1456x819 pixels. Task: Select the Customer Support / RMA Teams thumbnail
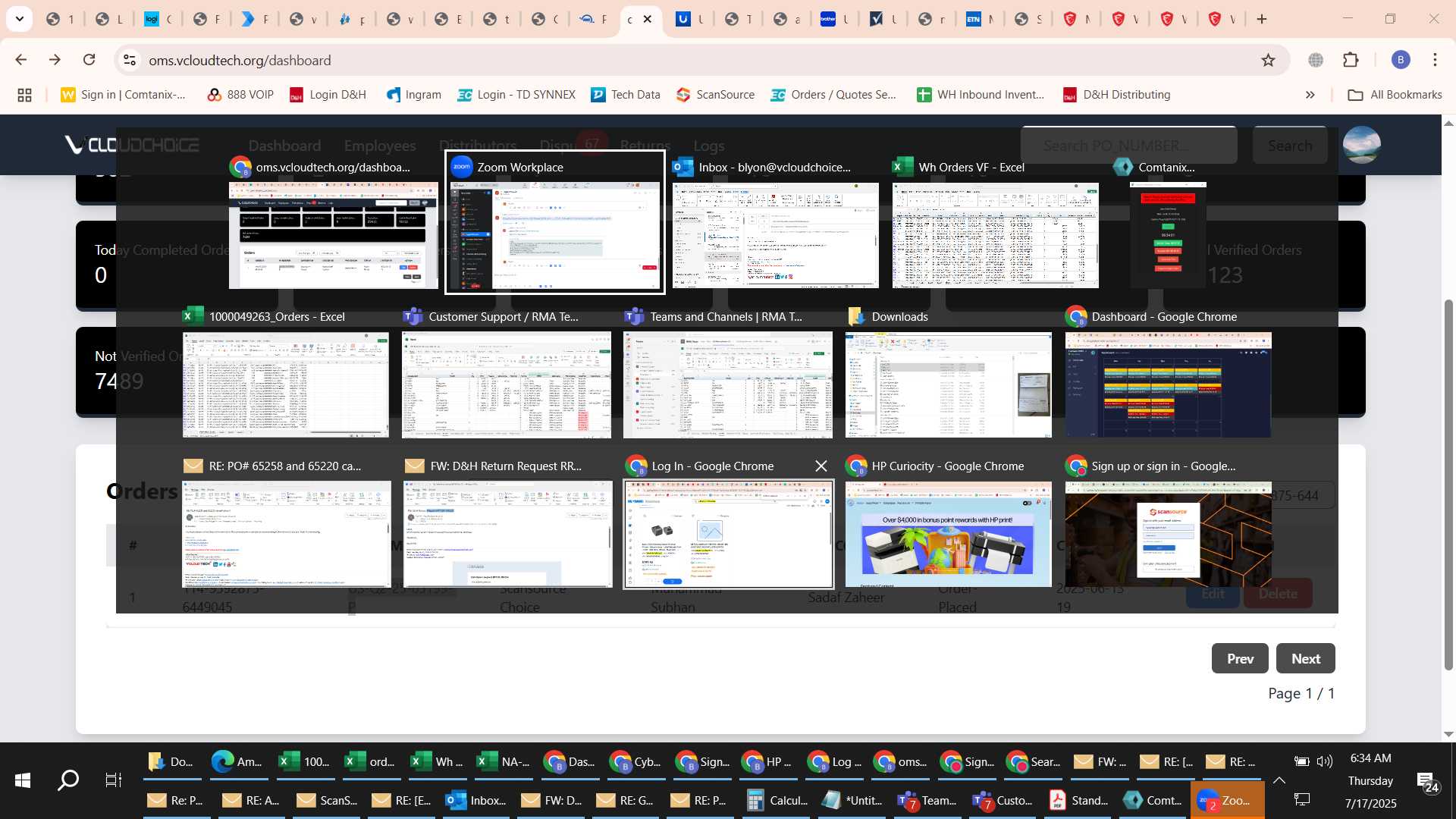(507, 384)
